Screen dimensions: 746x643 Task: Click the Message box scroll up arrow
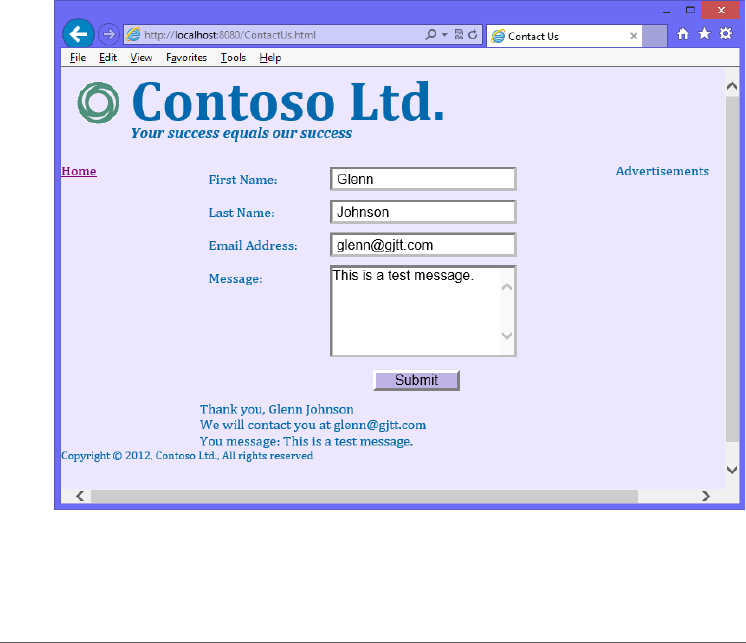coord(507,287)
